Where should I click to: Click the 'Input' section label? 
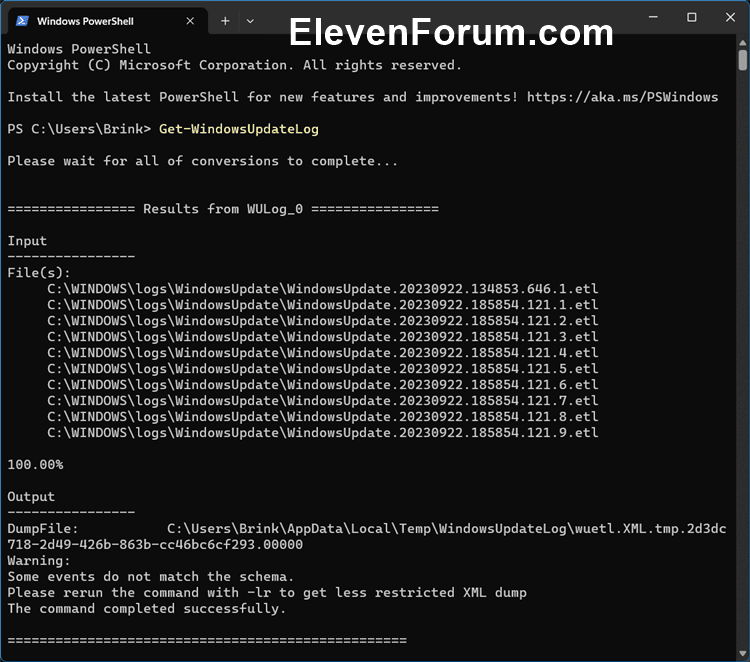pyautogui.click(x=27, y=241)
